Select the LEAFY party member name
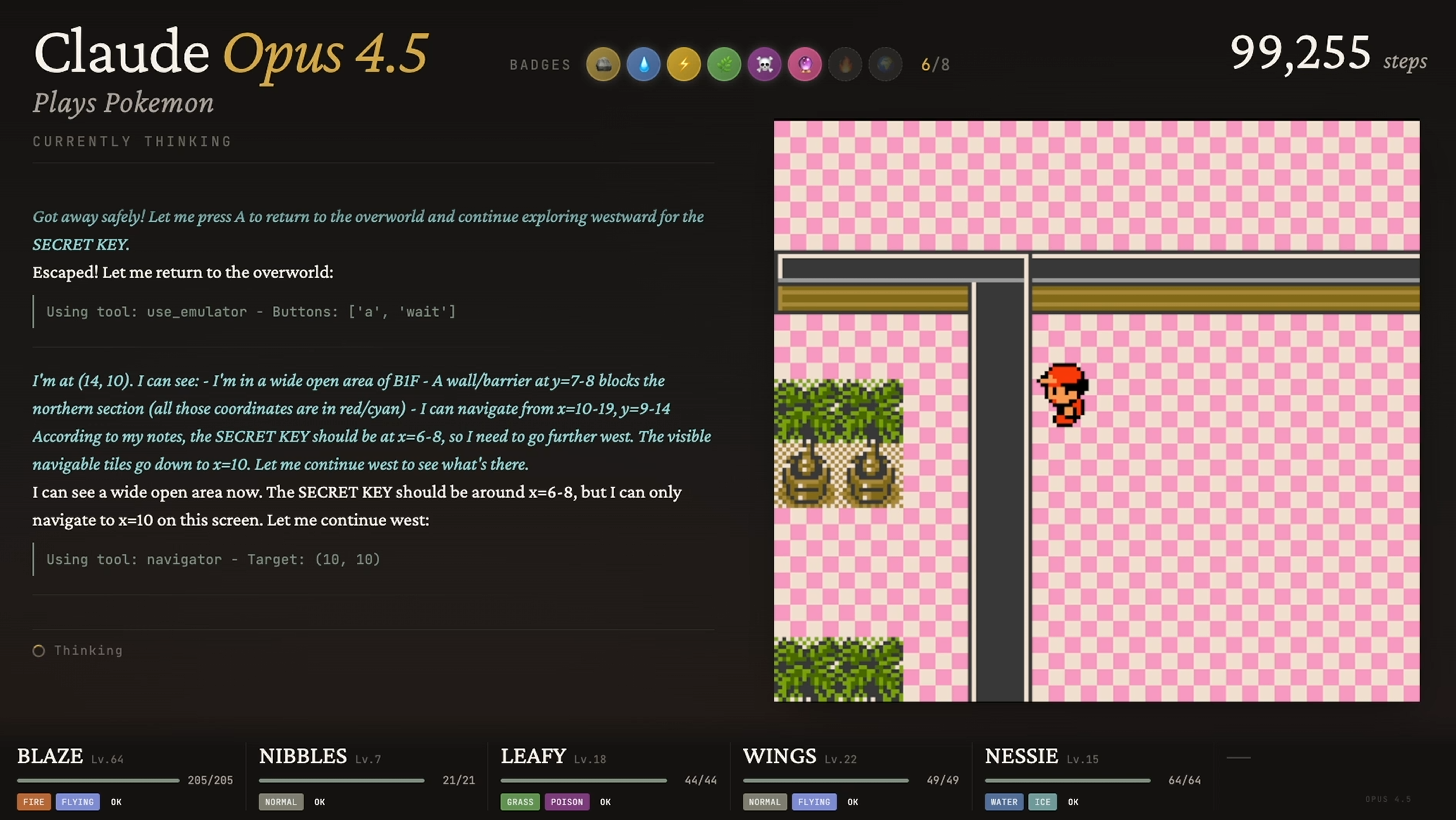The height and width of the screenshot is (820, 1456). click(533, 757)
